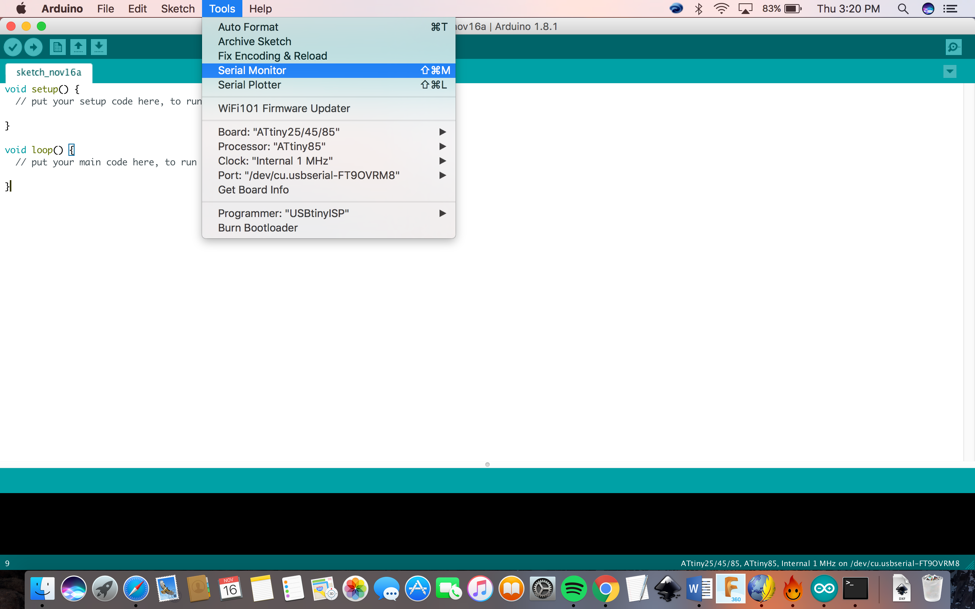Open the Help menu

pyautogui.click(x=261, y=9)
